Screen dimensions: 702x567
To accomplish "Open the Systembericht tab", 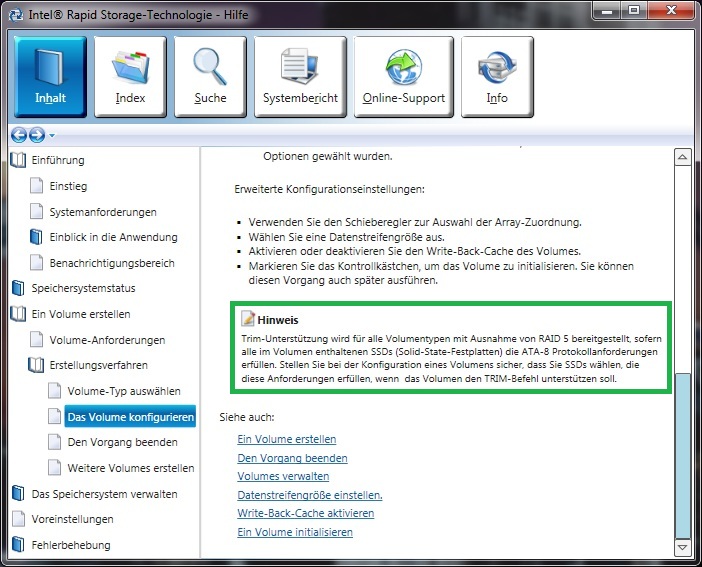I will pyautogui.click(x=300, y=77).
